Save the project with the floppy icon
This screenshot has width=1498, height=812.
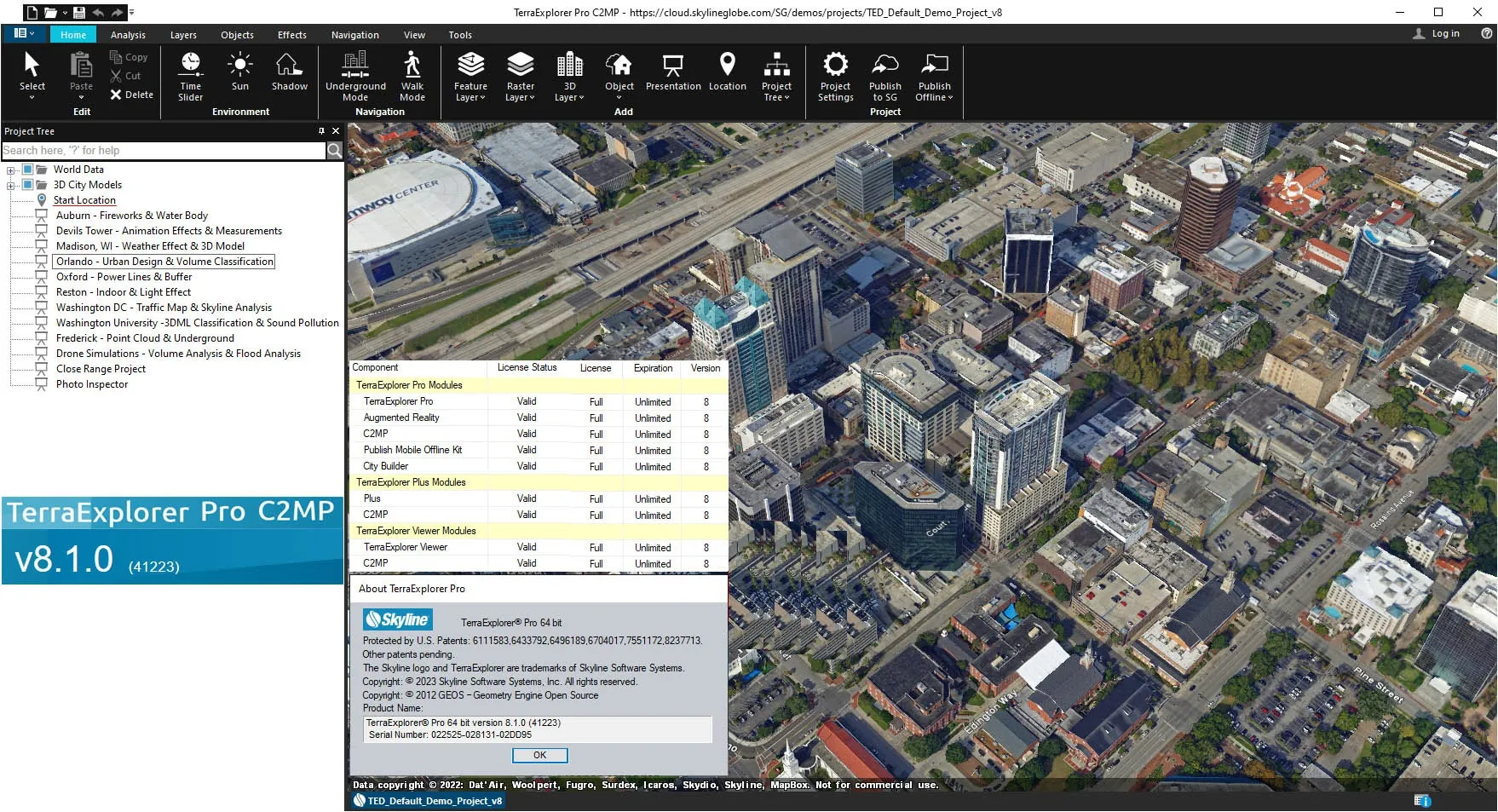pyautogui.click(x=79, y=12)
